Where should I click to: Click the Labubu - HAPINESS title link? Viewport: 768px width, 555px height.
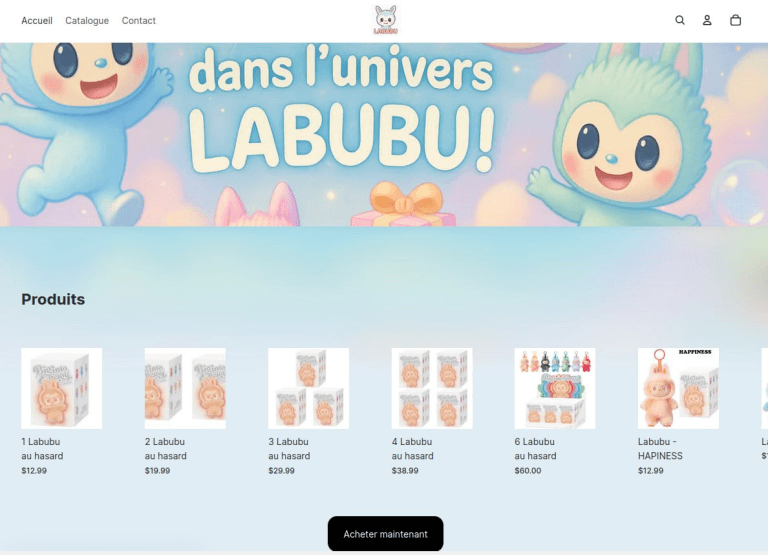(660, 449)
